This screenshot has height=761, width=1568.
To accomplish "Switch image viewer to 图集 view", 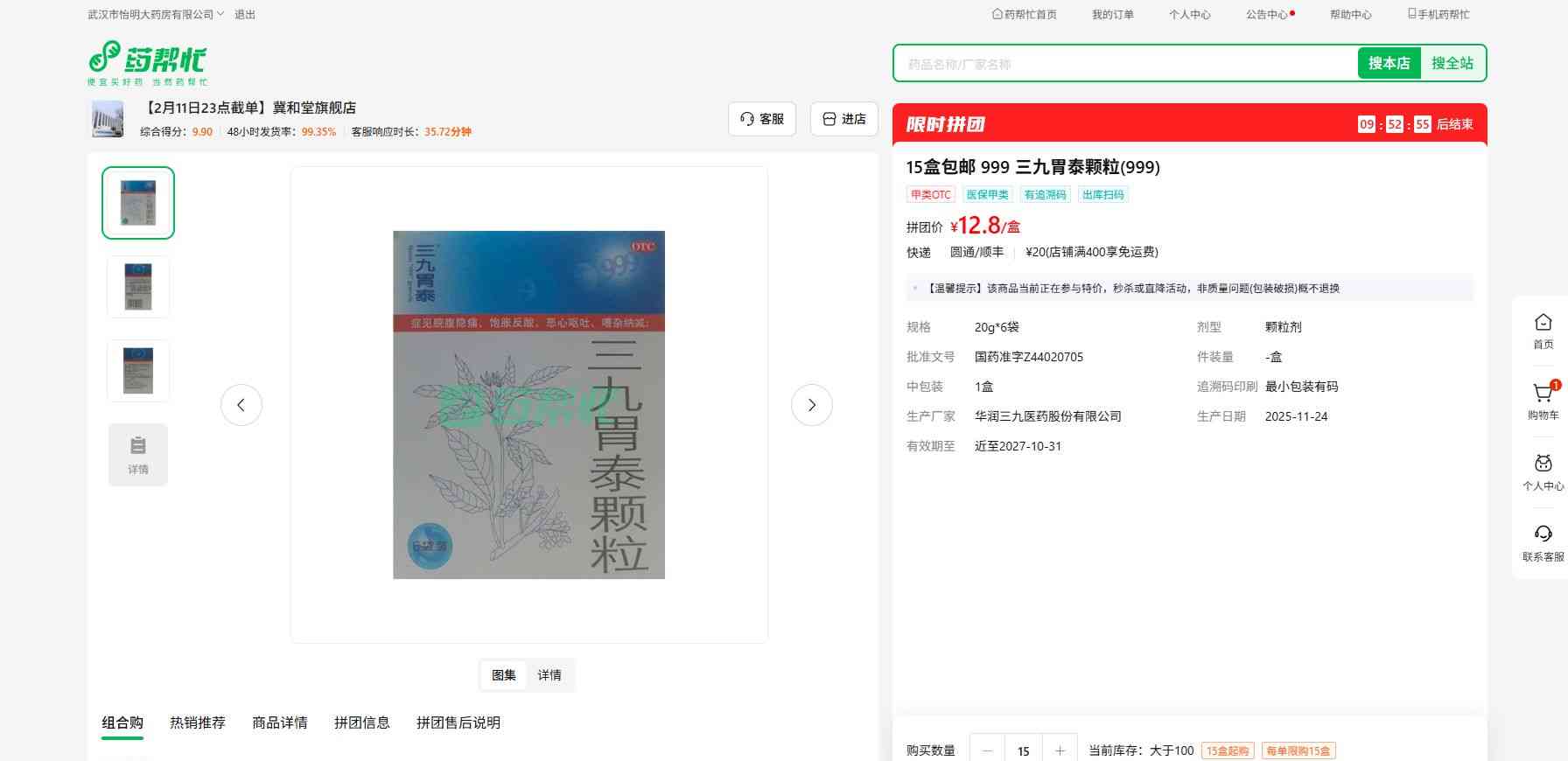I will (x=504, y=675).
